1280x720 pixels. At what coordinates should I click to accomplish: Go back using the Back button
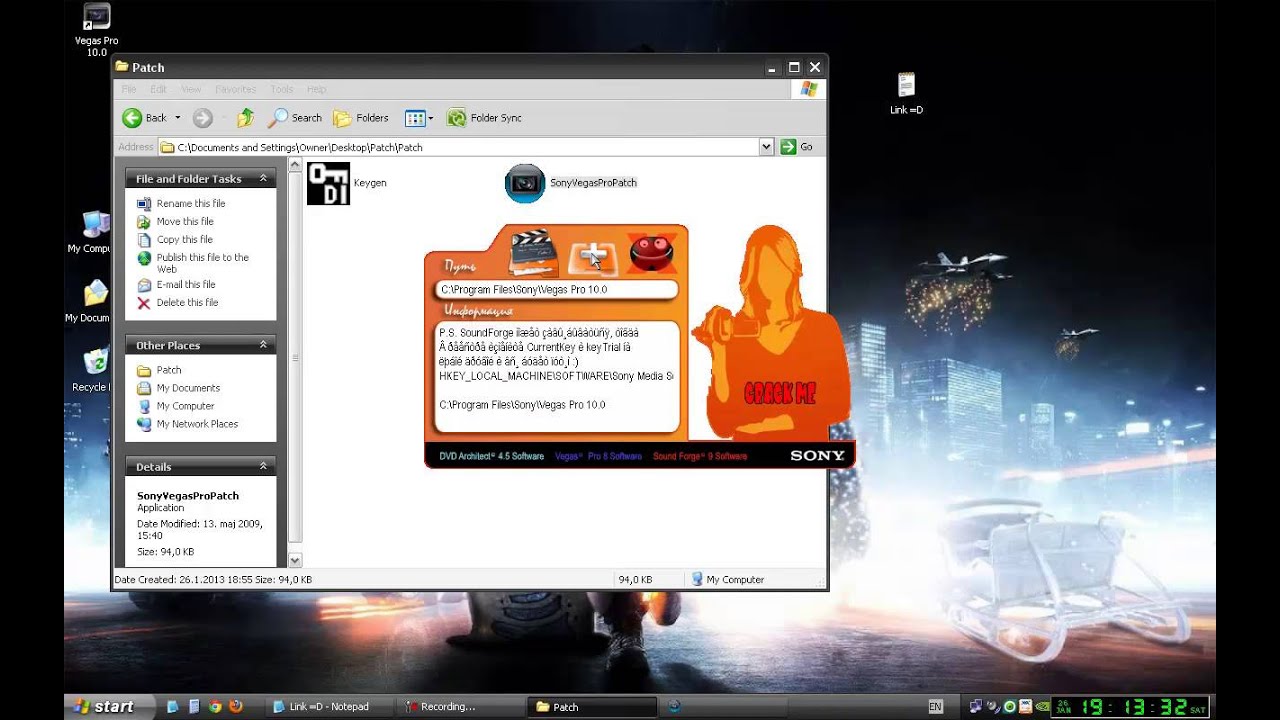(x=145, y=118)
